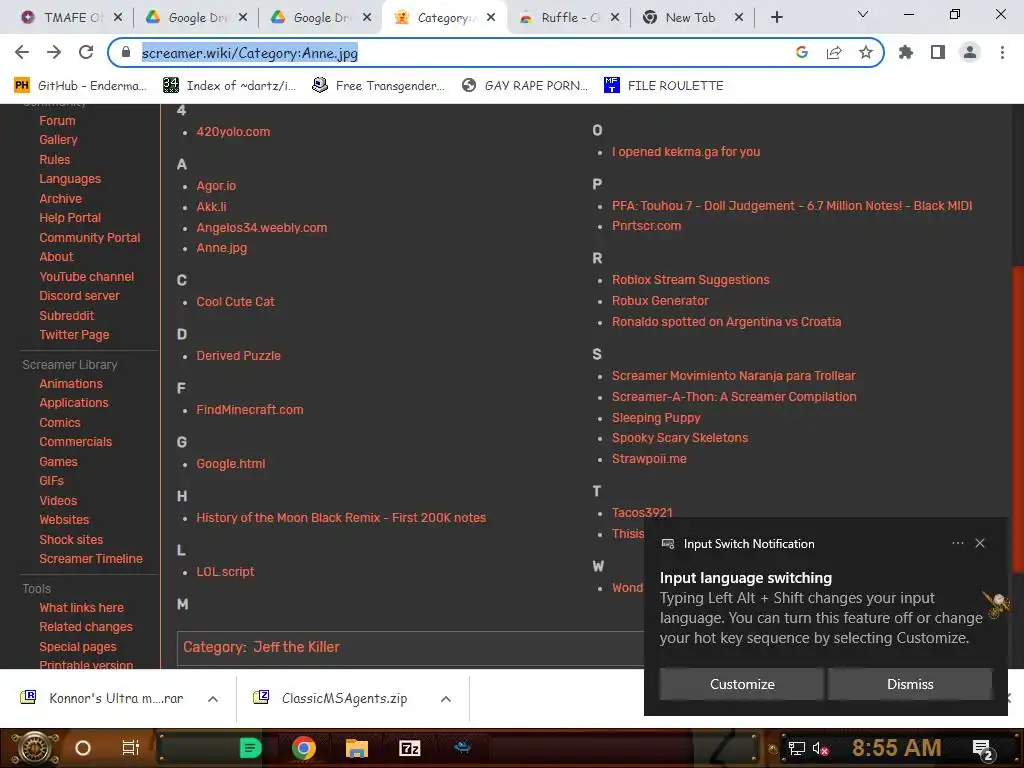
Task: Bookmark this page with the star
Action: (x=866, y=52)
